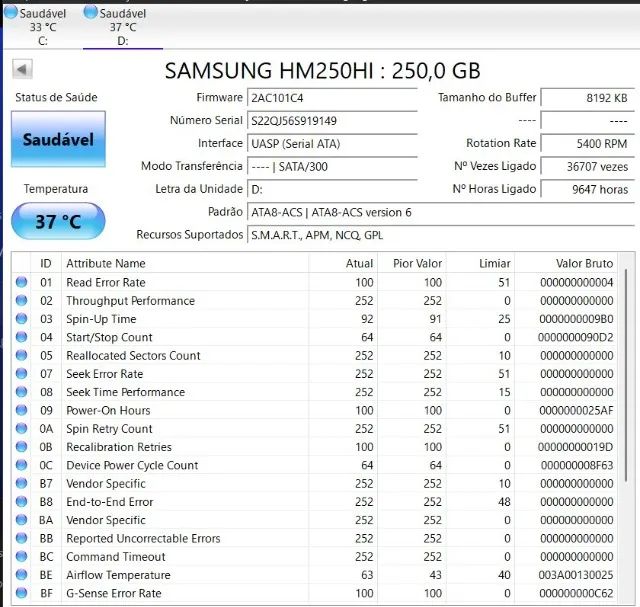The height and width of the screenshot is (607, 640).
Task: Click the status orb for Spin-Up Time
Action: (x=21, y=318)
